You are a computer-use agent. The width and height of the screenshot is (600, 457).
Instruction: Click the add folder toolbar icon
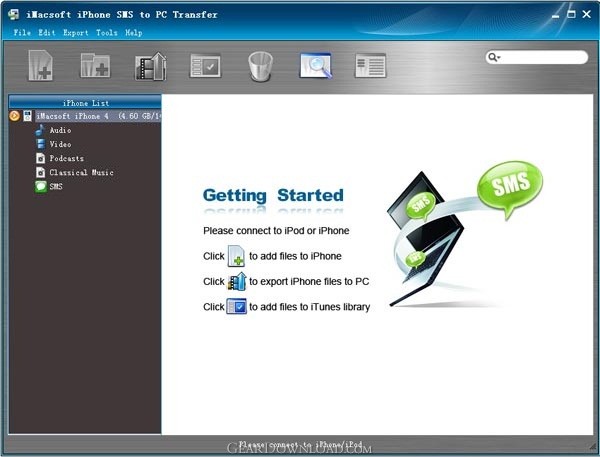(x=95, y=65)
